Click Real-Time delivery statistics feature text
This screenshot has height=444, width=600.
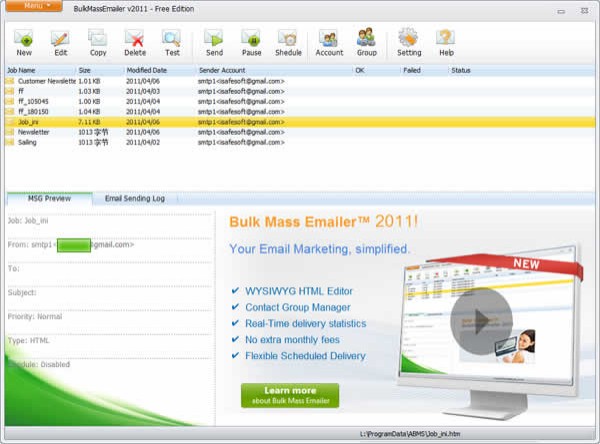tap(306, 323)
